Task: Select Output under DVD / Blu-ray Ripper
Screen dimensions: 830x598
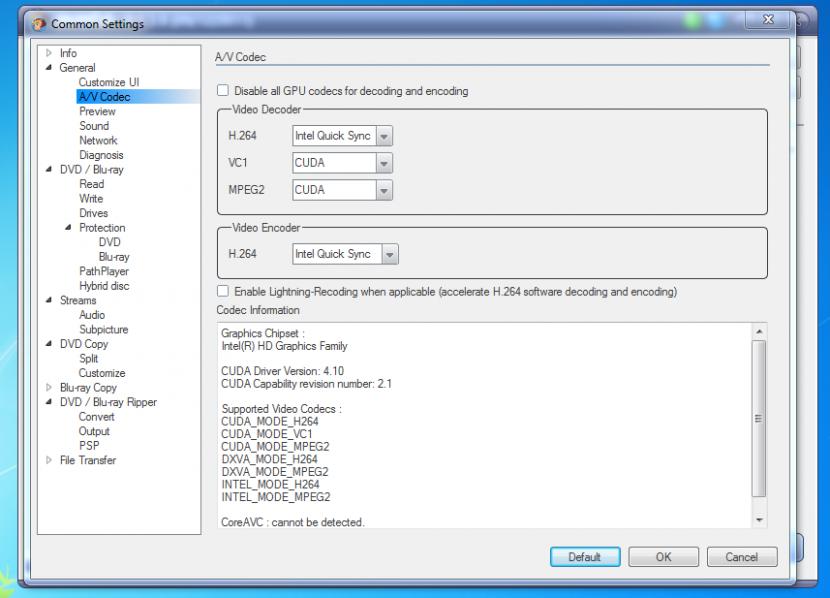Action: point(94,431)
